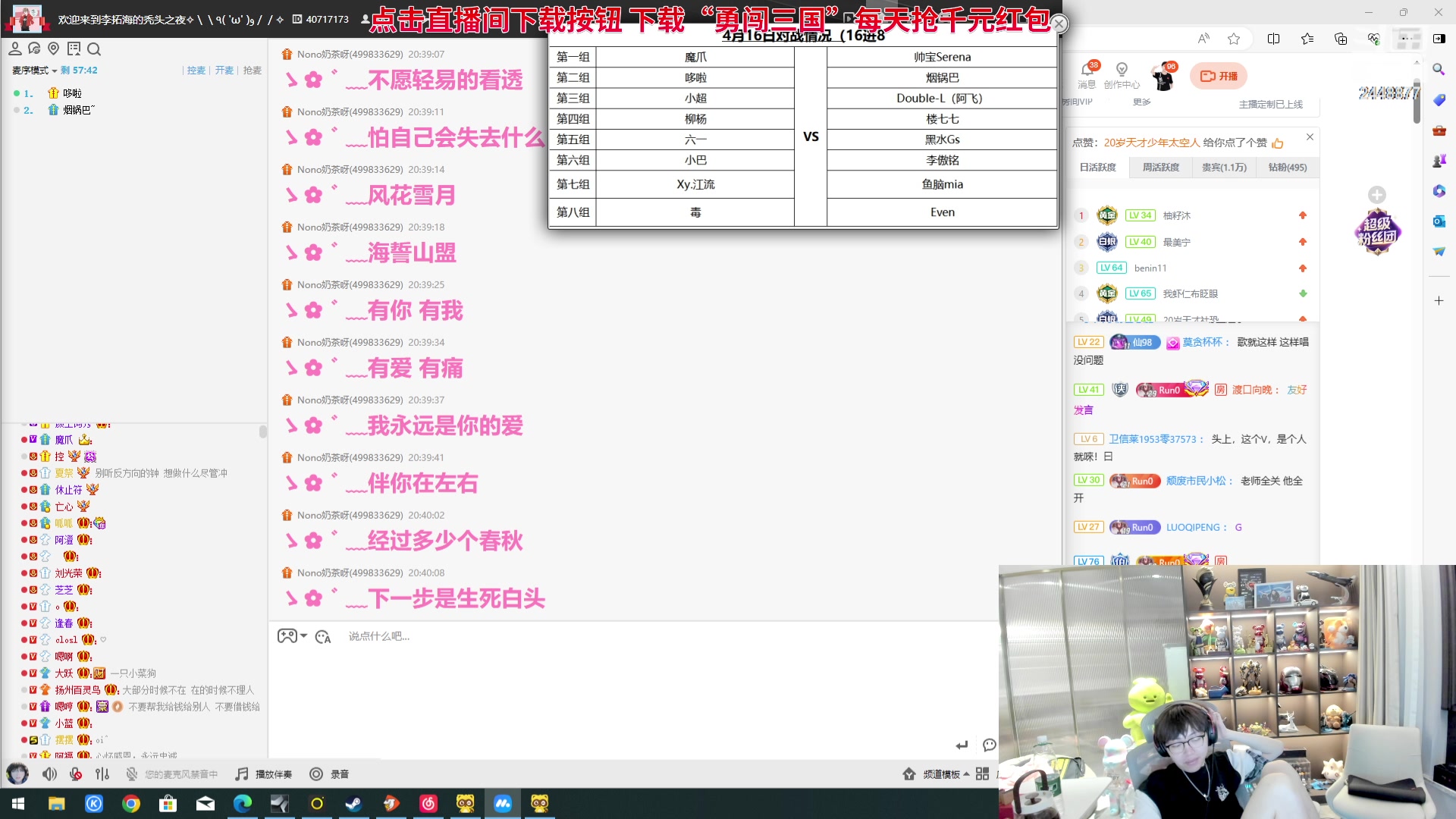This screenshot has height=819, width=1456.
Task: Click the 开播 go-live button
Action: [x=1219, y=76]
